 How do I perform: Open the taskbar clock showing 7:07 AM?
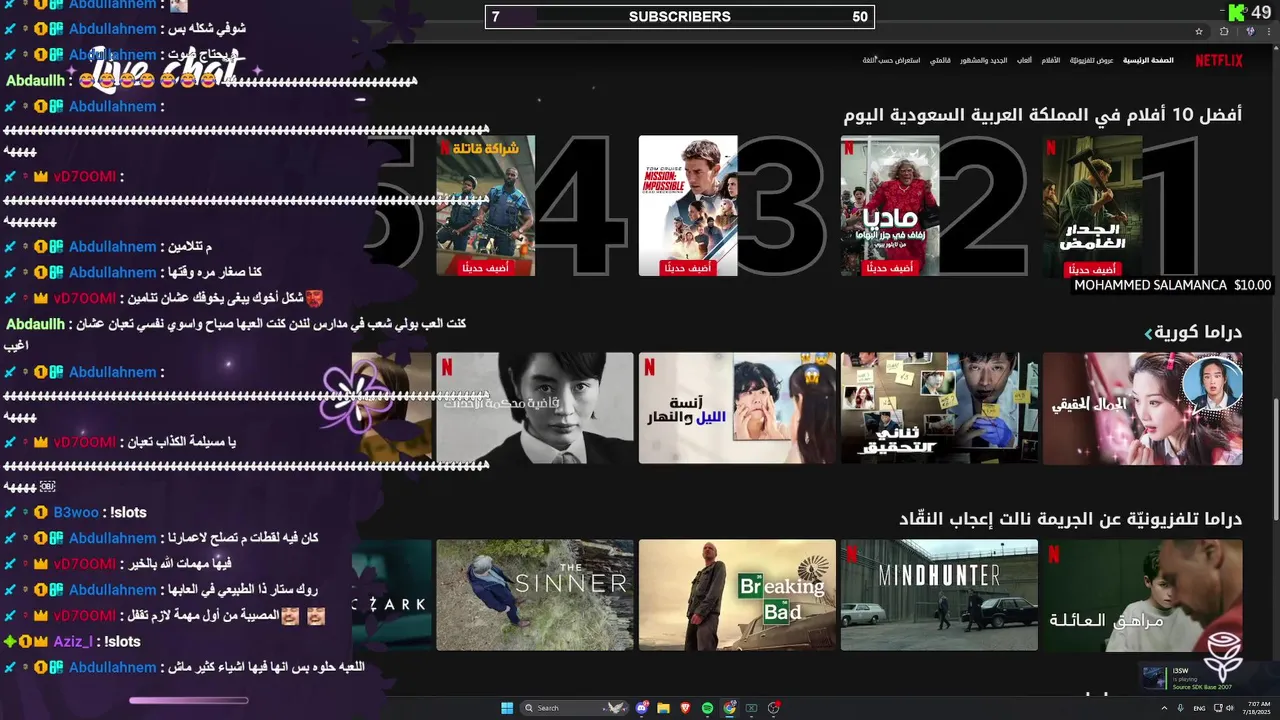pyautogui.click(x=1259, y=708)
